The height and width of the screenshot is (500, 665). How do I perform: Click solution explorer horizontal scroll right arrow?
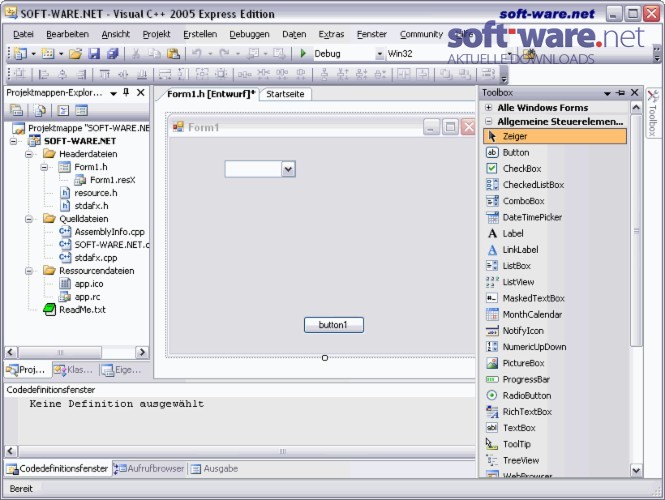click(142, 352)
